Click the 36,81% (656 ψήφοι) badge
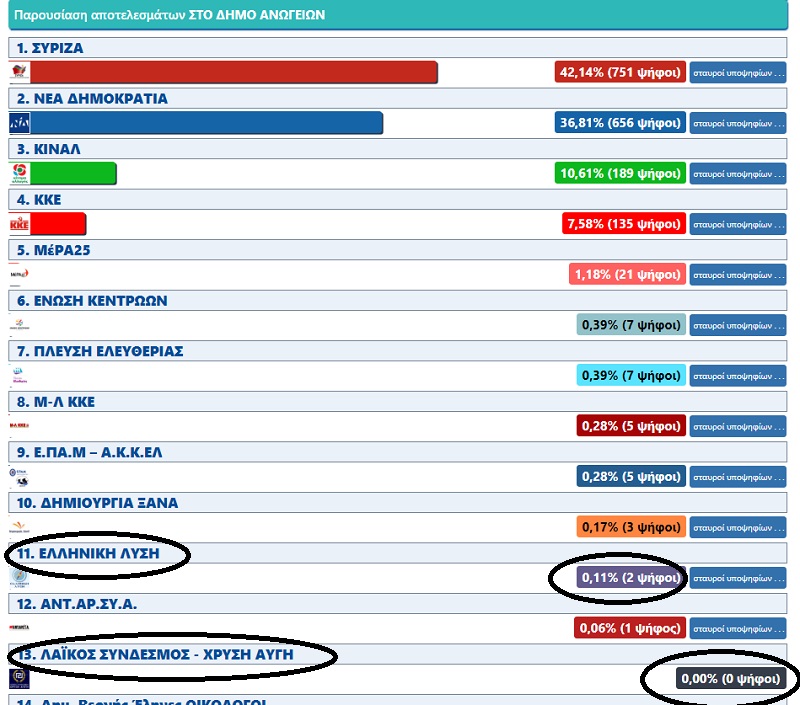 click(619, 122)
